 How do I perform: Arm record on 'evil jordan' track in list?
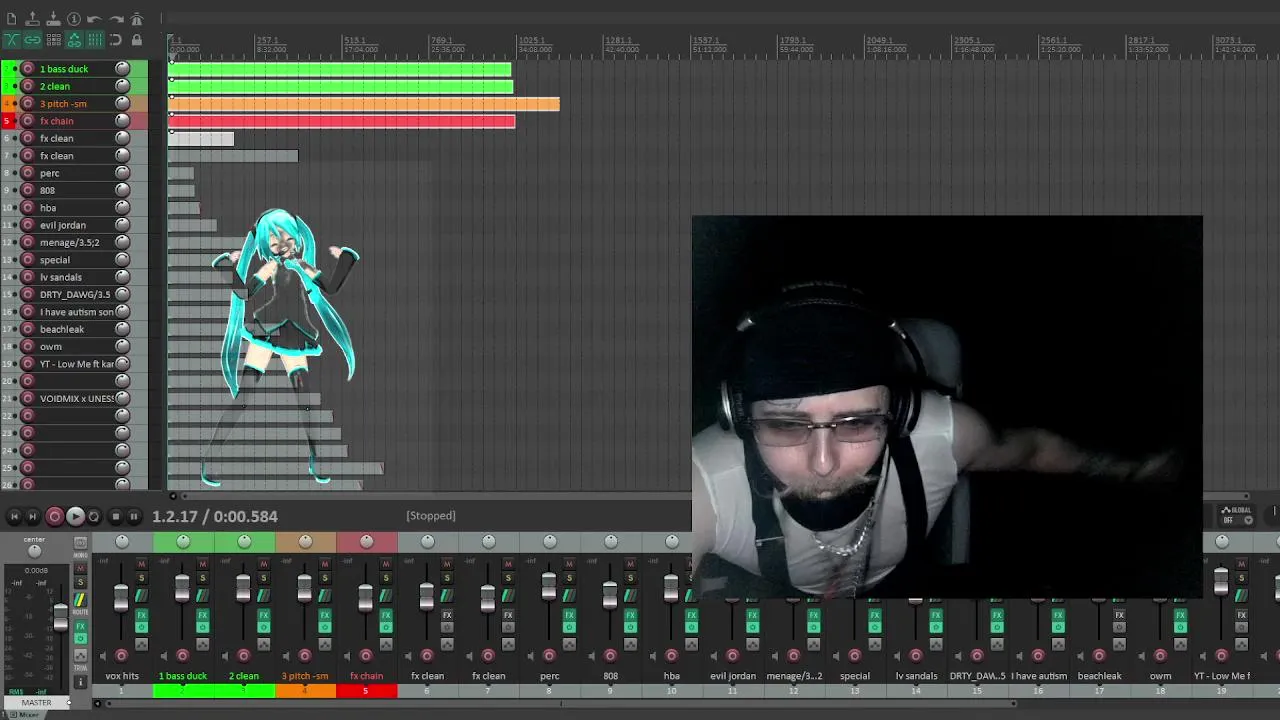(x=28, y=225)
